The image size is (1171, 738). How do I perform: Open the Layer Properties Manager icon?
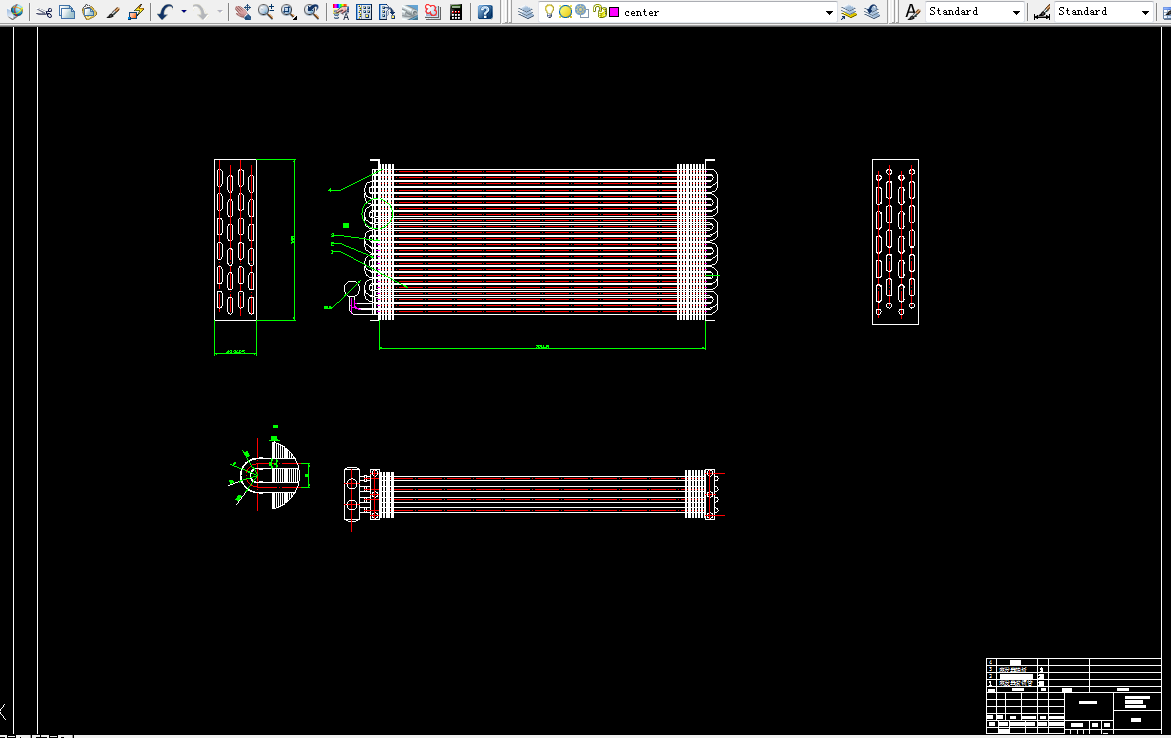(x=526, y=12)
